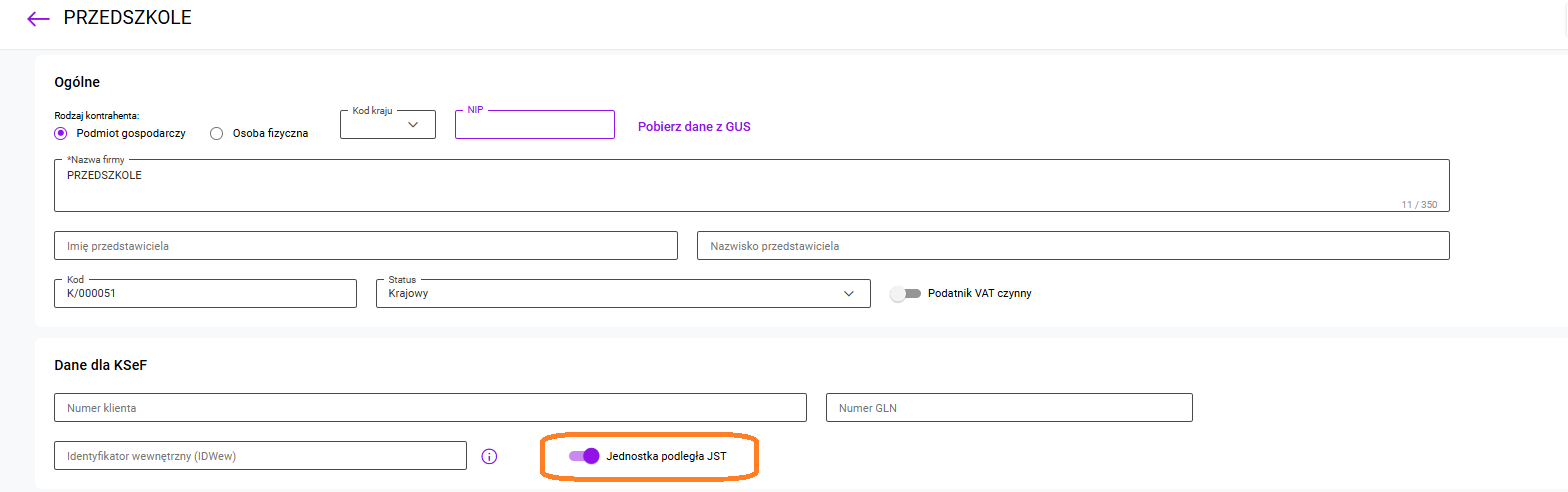Enable the Podatnik VAT czynny toggle
The image size is (1568, 492).
pos(905,293)
